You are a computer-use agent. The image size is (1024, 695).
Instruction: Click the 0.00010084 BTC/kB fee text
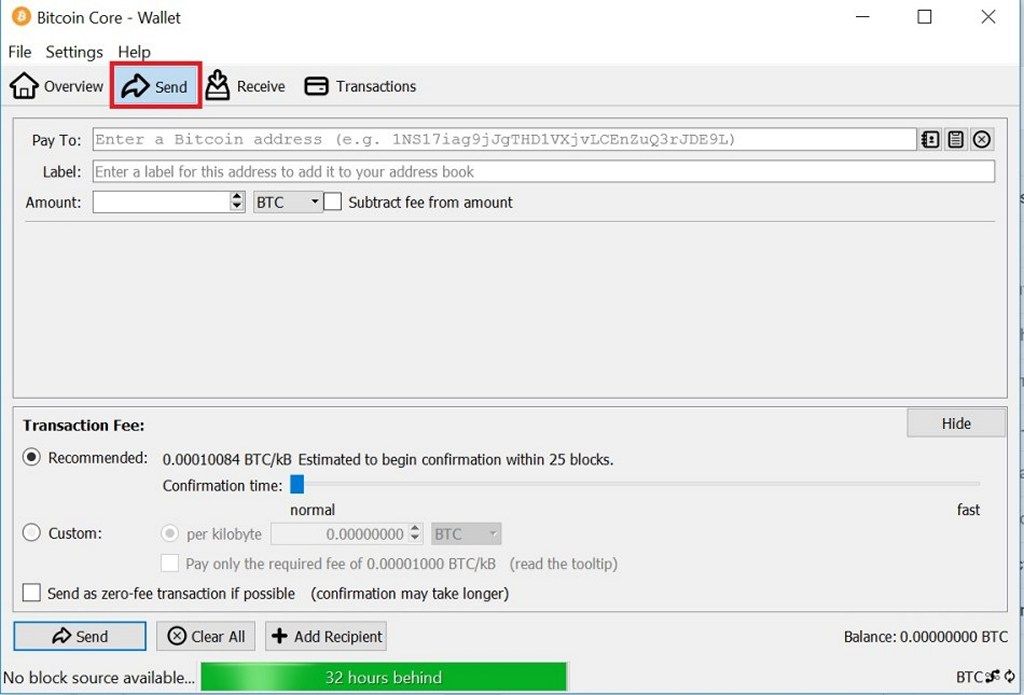pos(227,459)
